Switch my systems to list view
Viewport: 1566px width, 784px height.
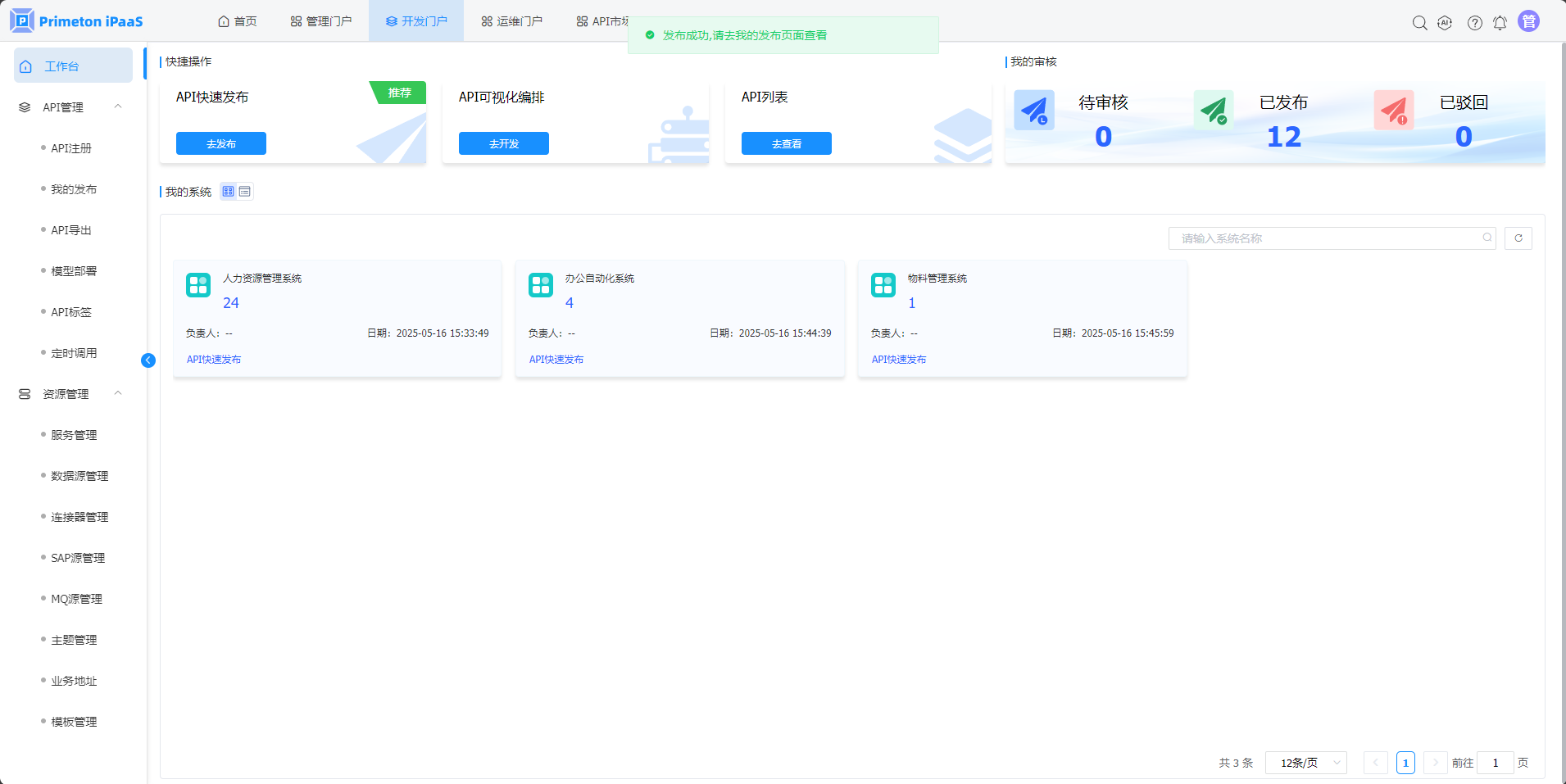(x=245, y=192)
